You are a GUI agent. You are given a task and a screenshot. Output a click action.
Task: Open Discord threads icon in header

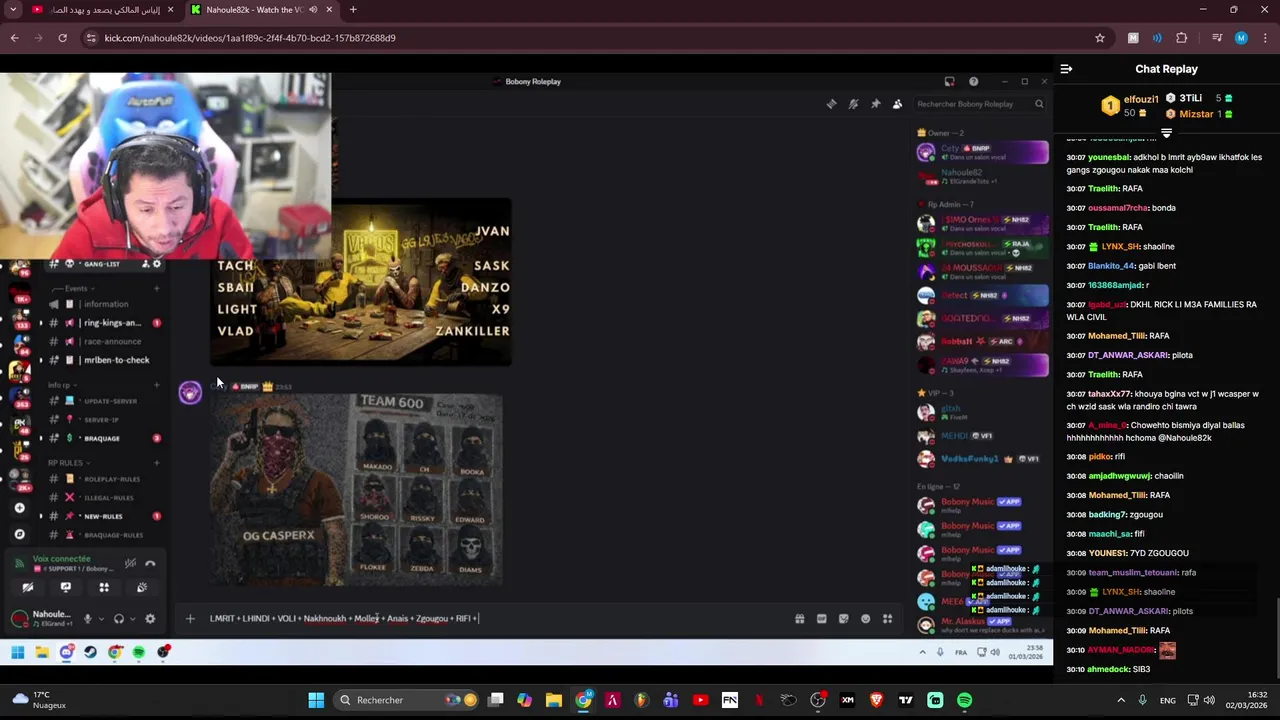832,104
